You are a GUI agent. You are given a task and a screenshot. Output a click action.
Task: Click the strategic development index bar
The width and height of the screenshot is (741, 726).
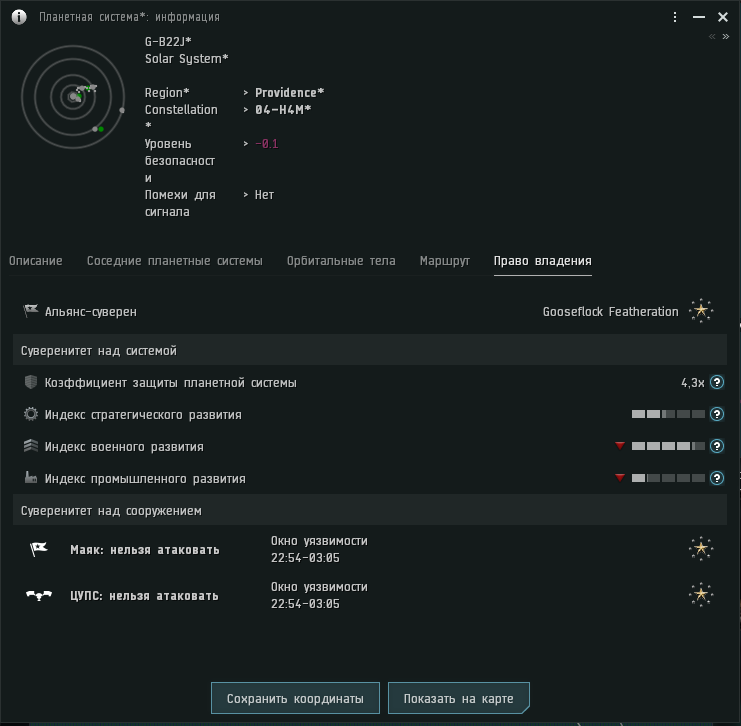[668, 414]
